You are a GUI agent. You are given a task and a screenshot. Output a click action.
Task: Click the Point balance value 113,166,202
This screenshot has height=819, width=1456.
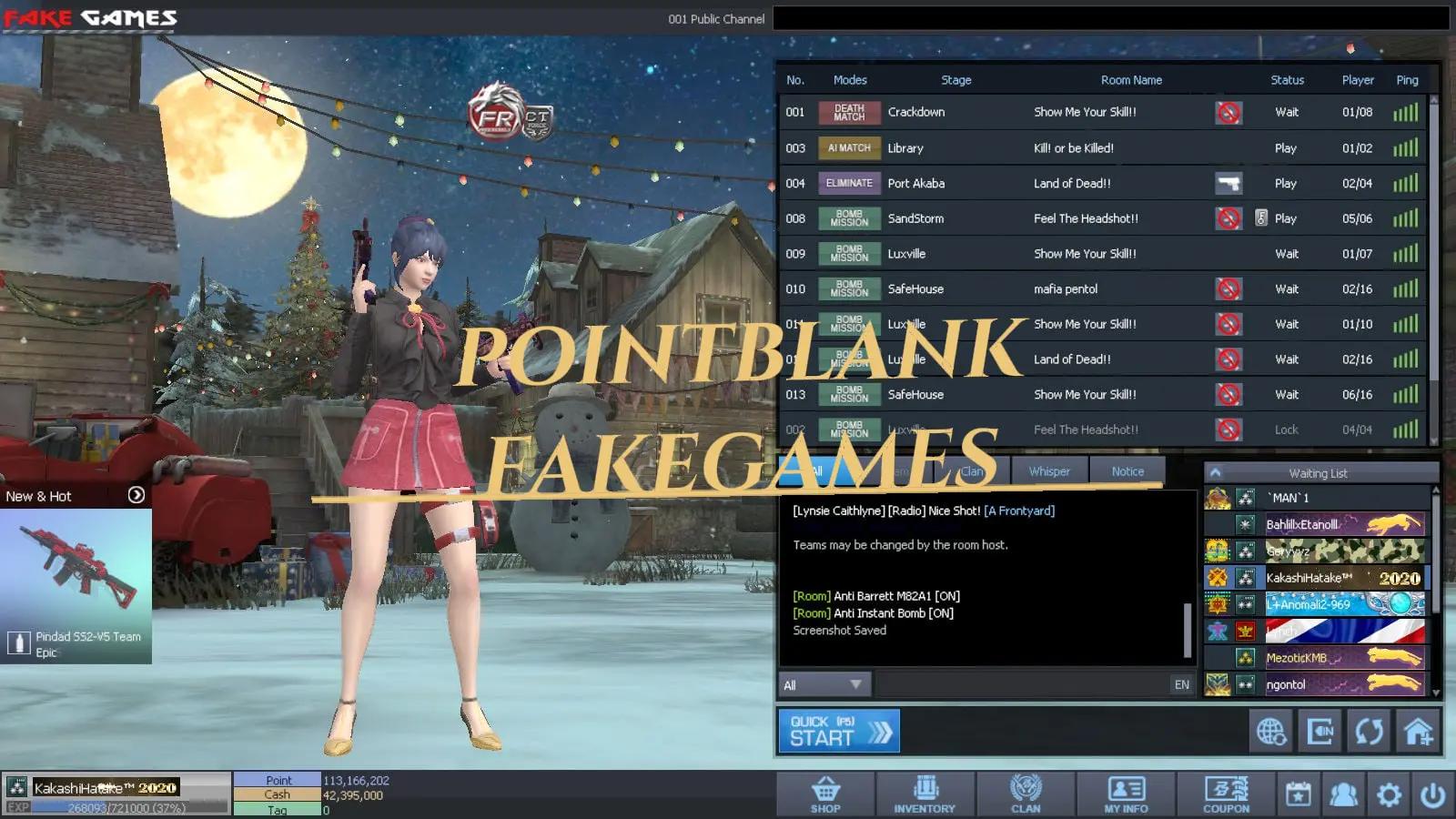[356, 780]
